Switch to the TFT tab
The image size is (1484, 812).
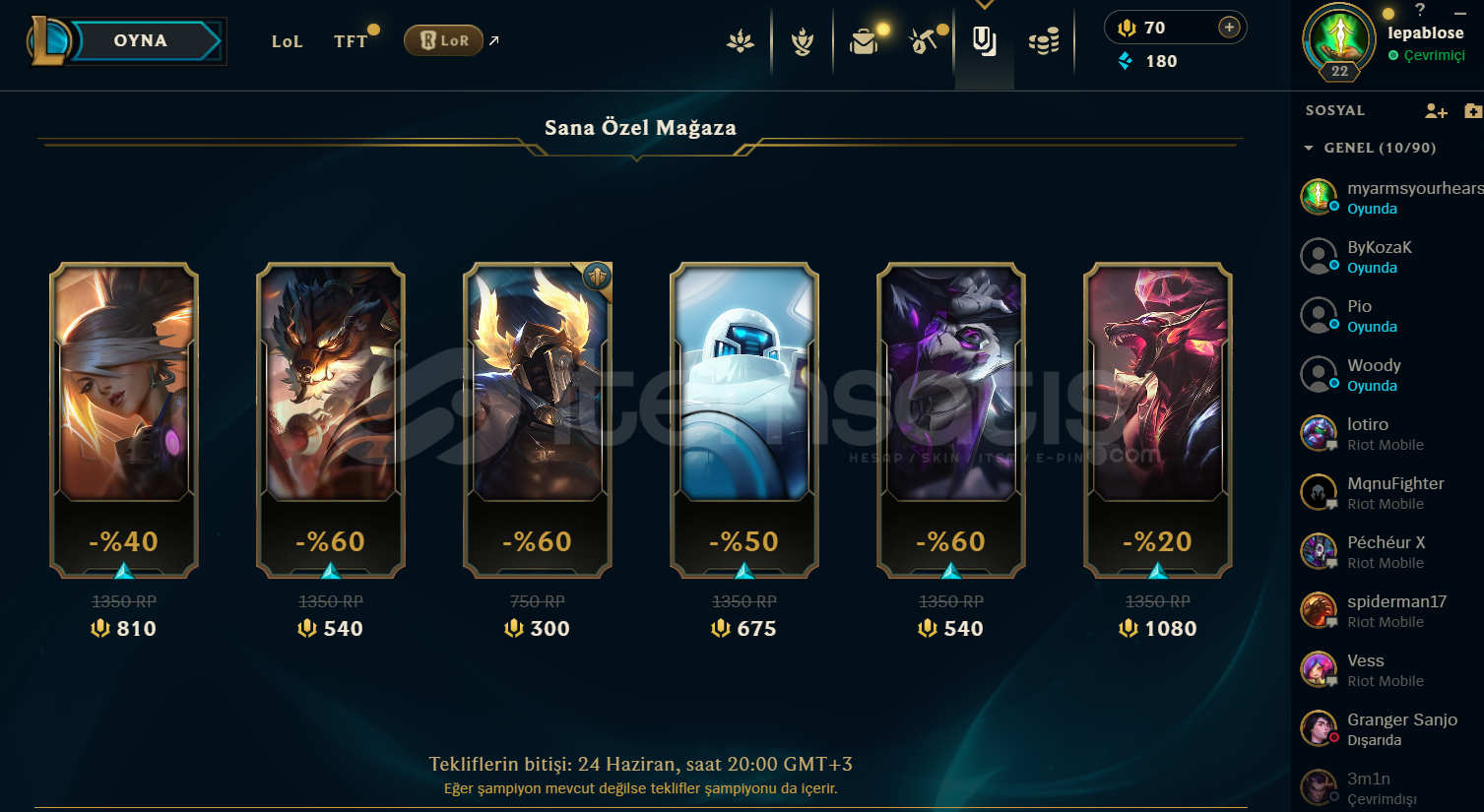tap(351, 41)
